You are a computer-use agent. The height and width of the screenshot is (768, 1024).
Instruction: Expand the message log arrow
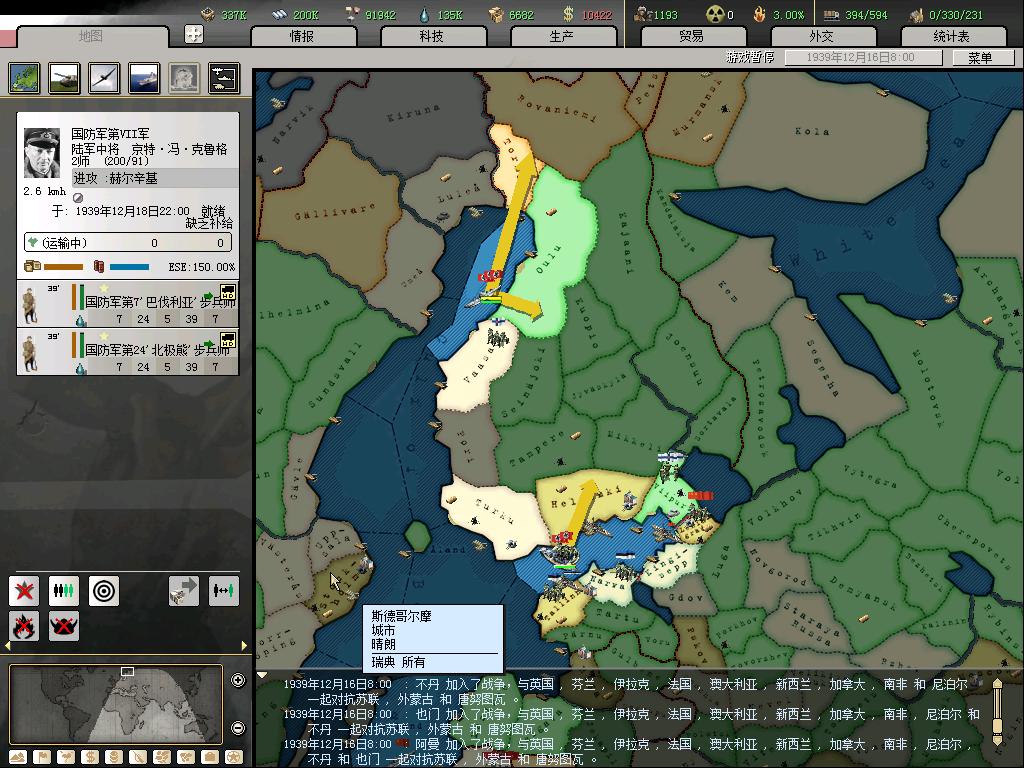point(263,675)
